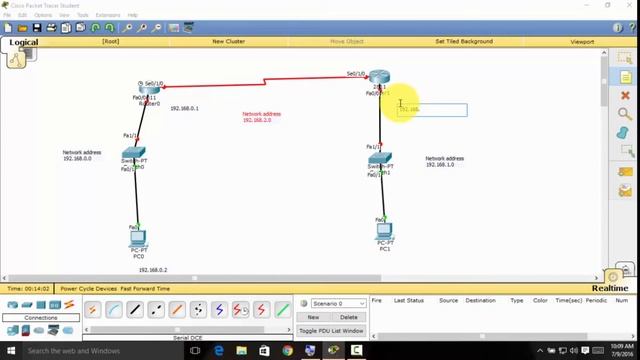The width and height of the screenshot is (640, 360).
Task: Select the End Devices category
Action: [x=13, y=330]
